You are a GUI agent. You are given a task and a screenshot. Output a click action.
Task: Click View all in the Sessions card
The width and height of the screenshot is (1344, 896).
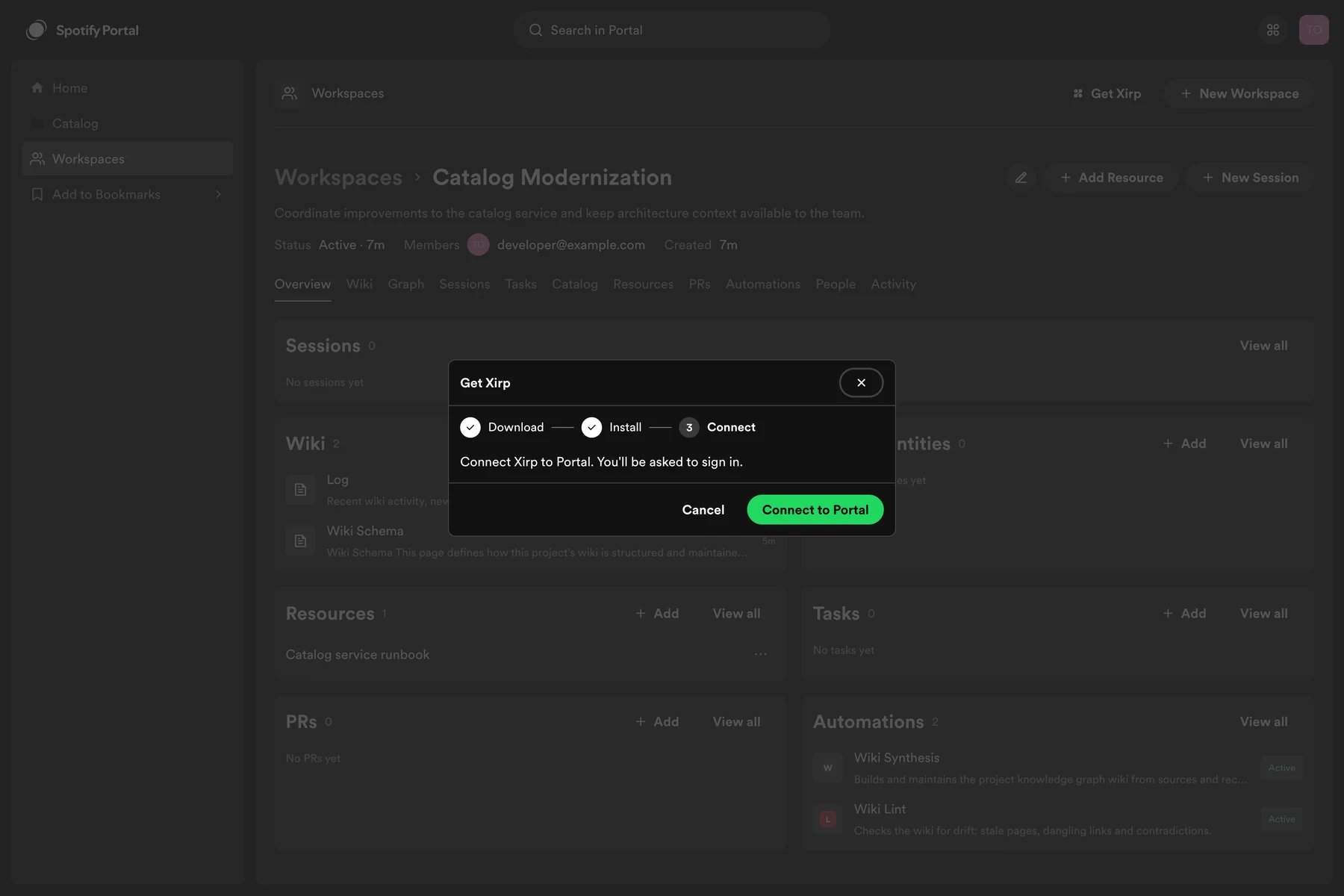[1263, 346]
